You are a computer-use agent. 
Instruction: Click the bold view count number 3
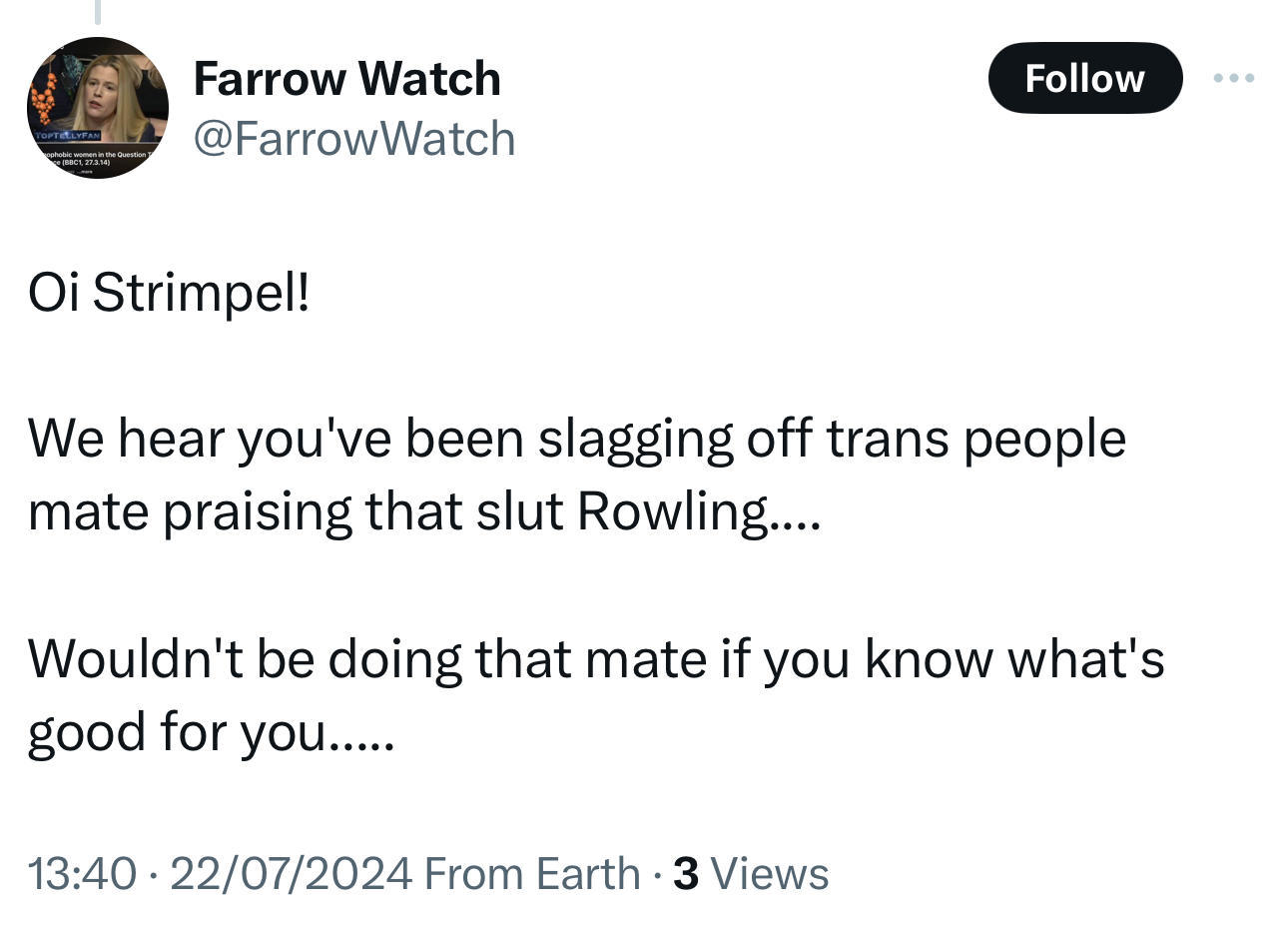[685, 873]
